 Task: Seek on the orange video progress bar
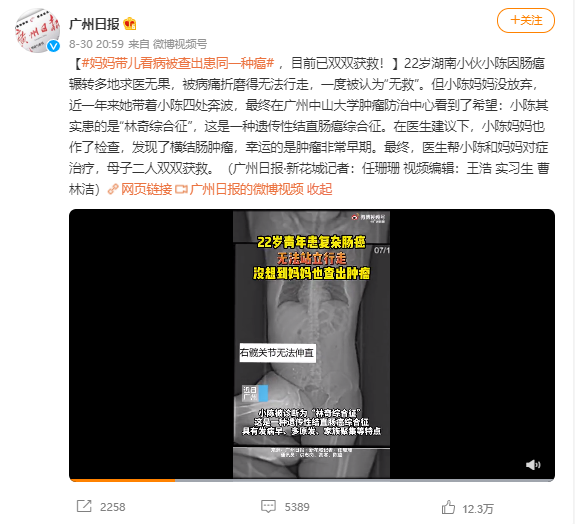click(312, 480)
